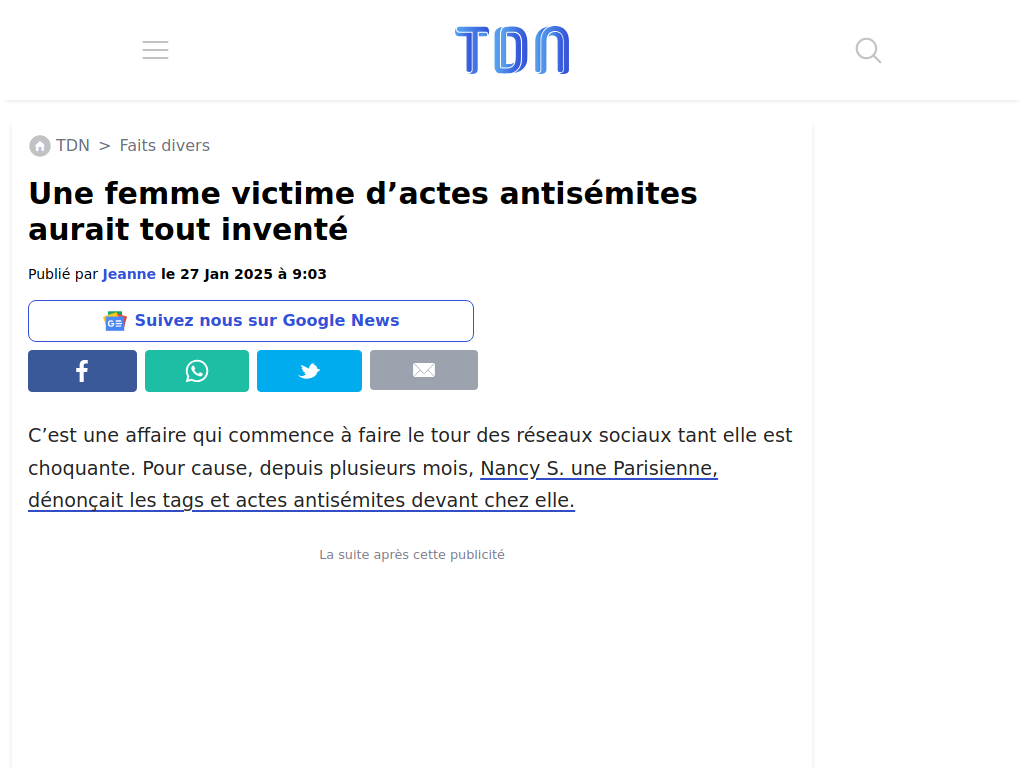Share the article on Twitter

pyautogui.click(x=309, y=371)
